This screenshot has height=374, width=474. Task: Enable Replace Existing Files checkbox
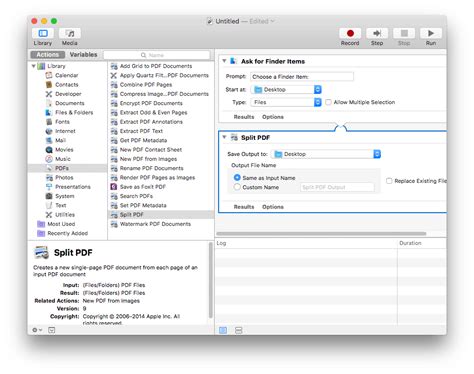tap(389, 181)
